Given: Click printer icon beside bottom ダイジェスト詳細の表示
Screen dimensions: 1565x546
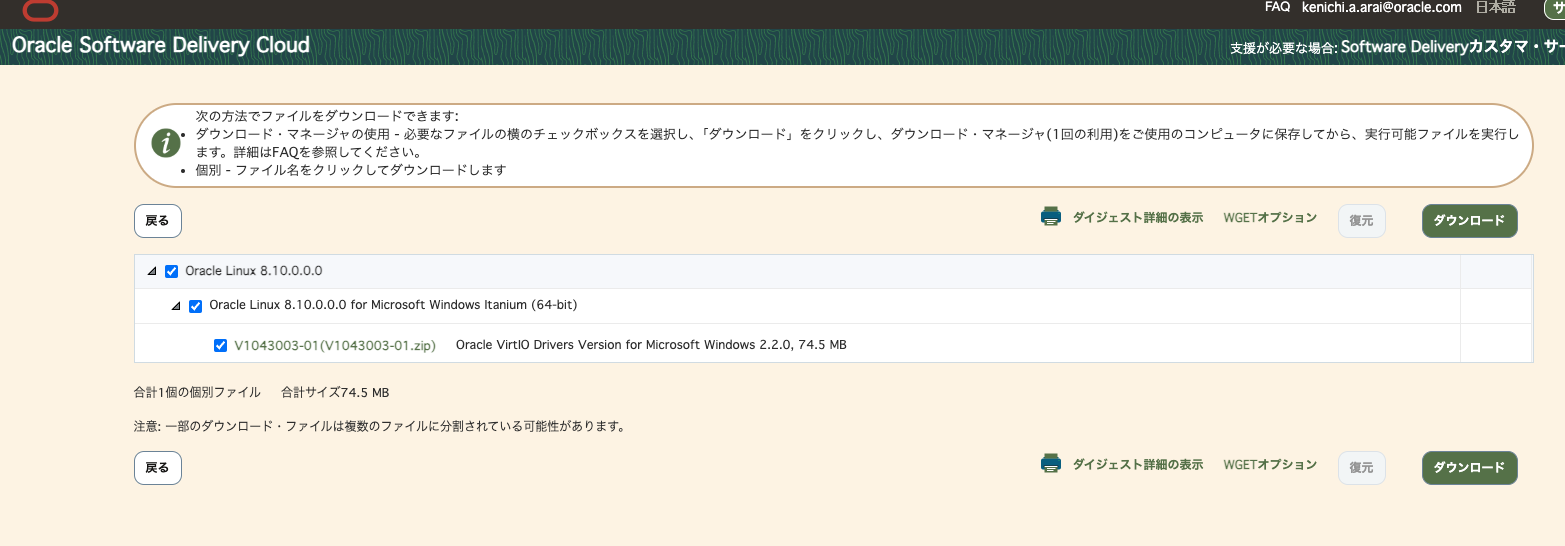Looking at the screenshot, I should pos(1050,463).
